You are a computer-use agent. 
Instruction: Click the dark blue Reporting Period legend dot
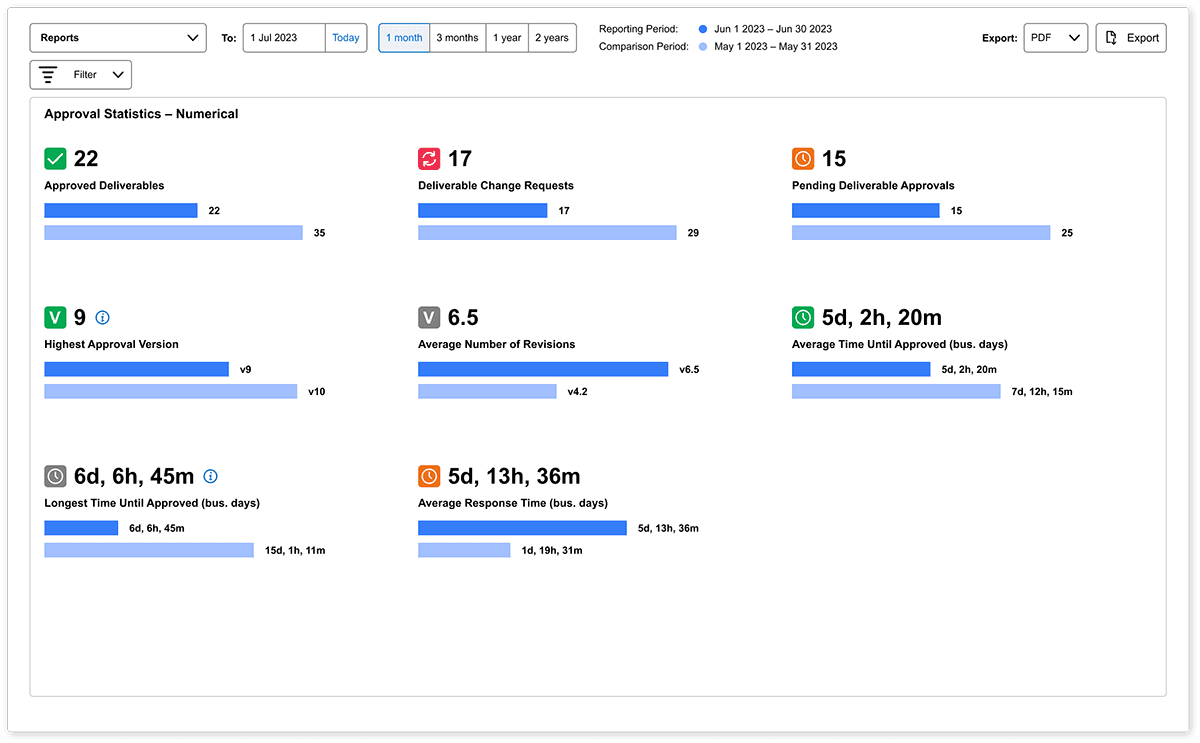point(703,30)
